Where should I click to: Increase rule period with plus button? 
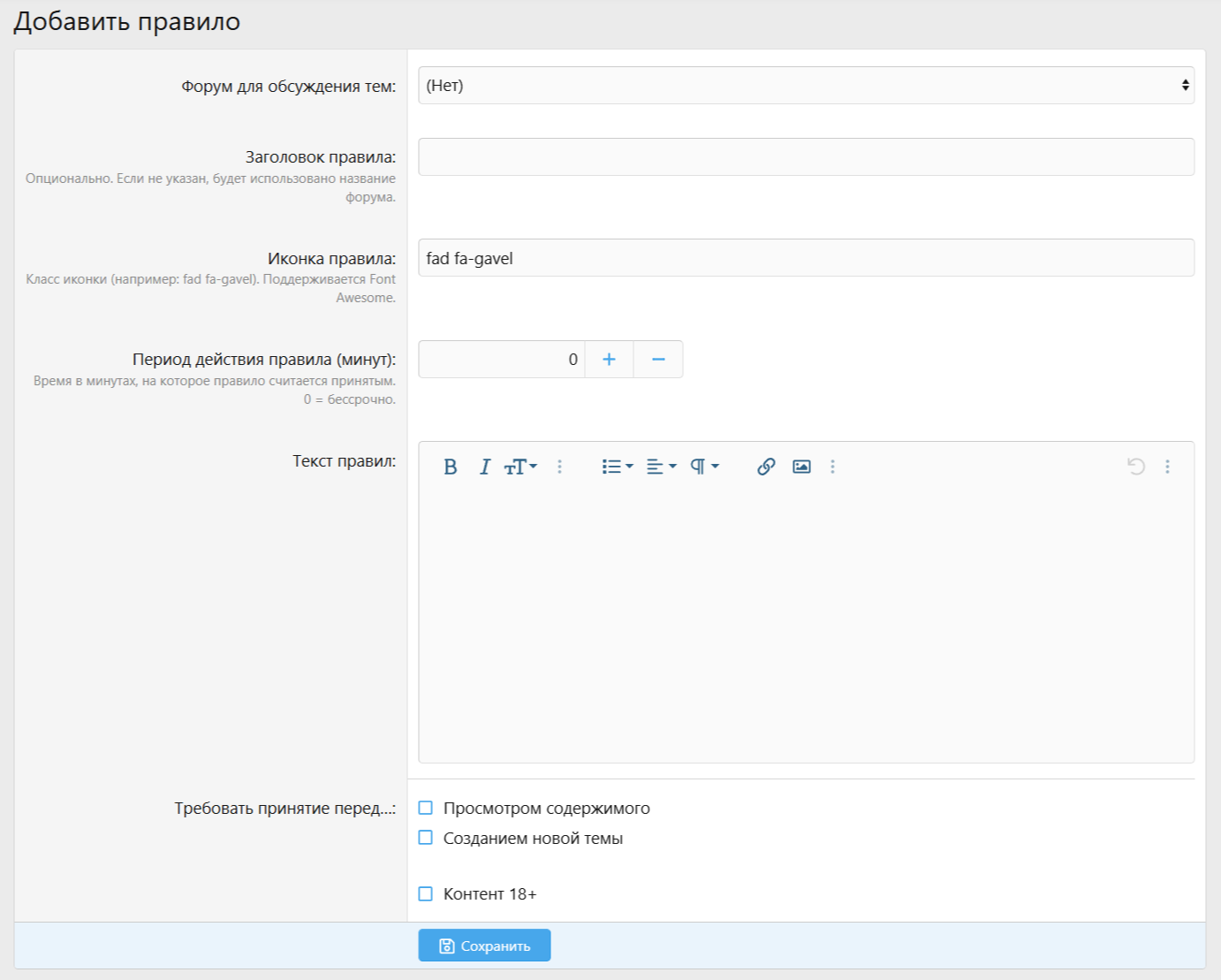tap(609, 360)
